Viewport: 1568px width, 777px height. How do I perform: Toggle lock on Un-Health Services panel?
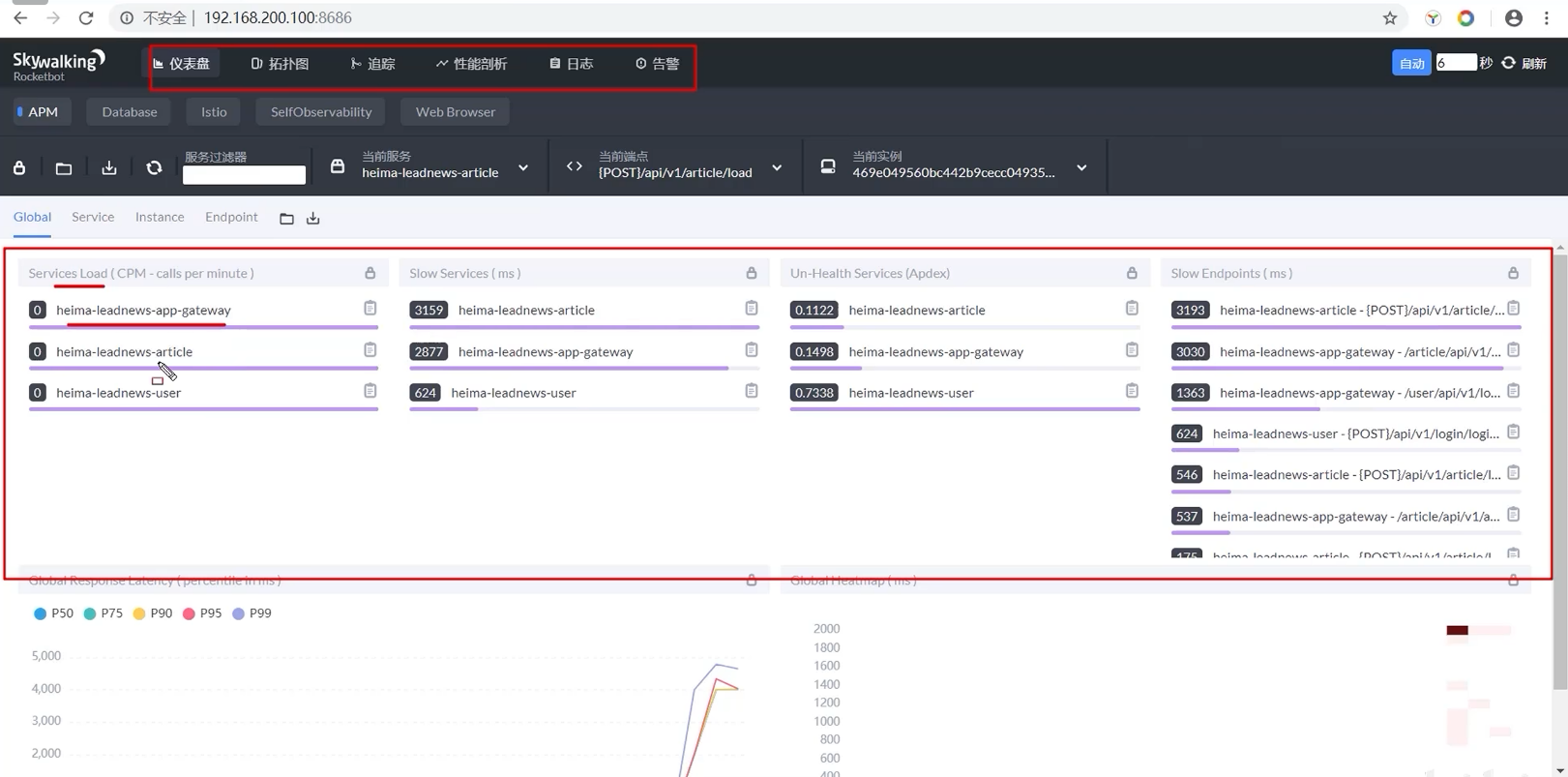tap(1132, 274)
